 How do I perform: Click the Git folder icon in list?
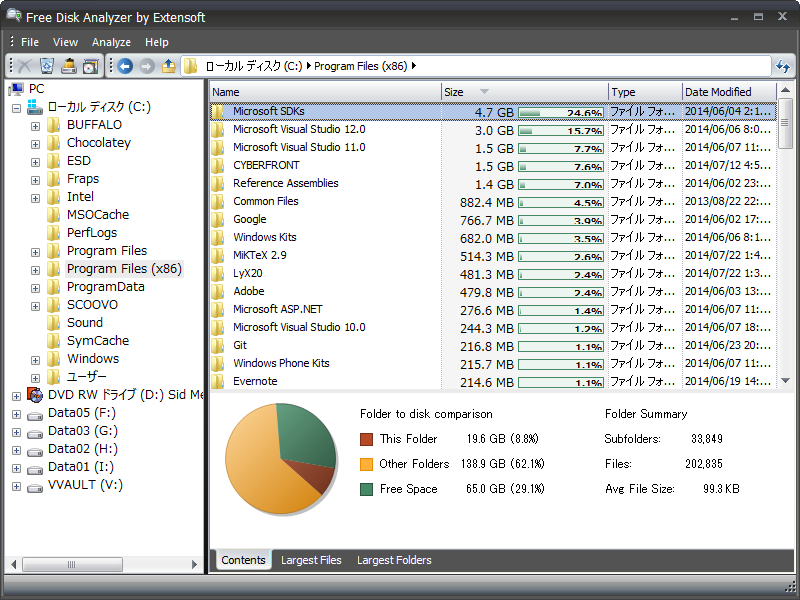pyautogui.click(x=218, y=345)
